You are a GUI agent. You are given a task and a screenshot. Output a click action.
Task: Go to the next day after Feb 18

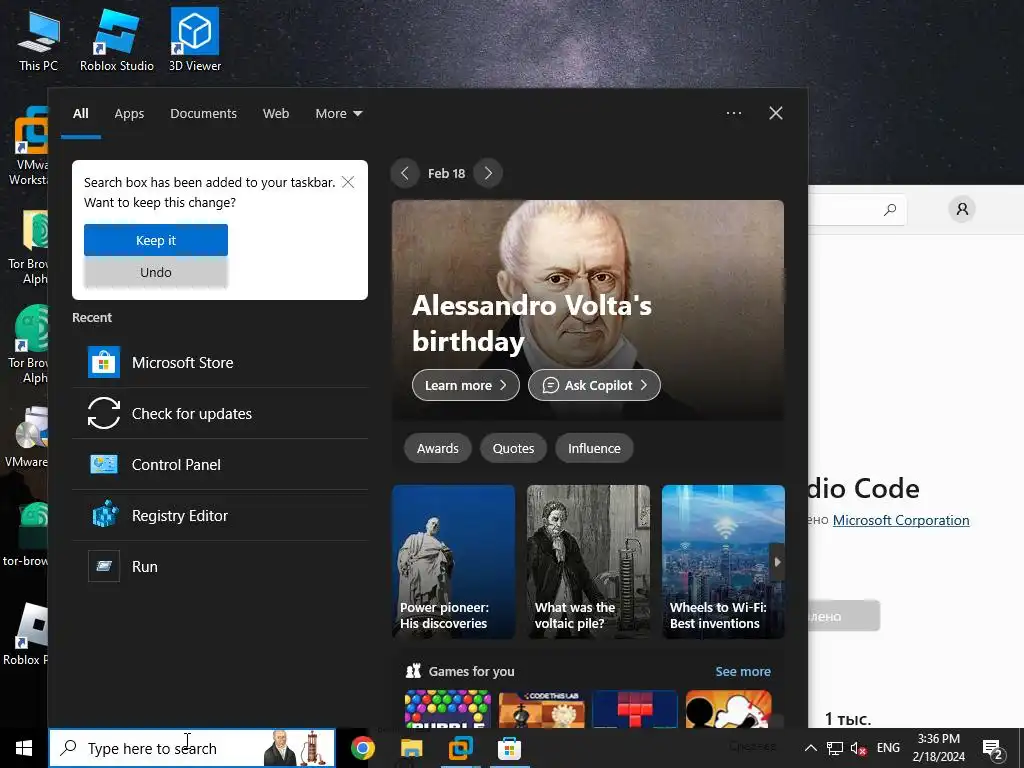[488, 173]
